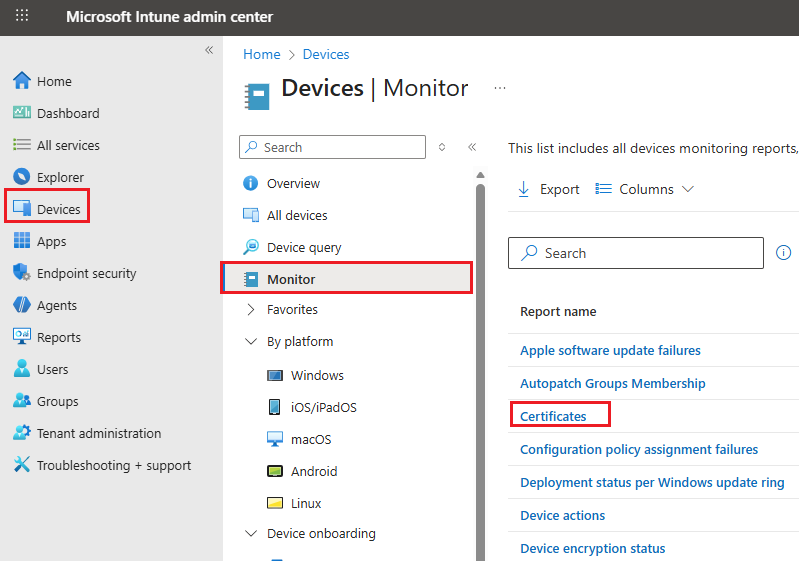Open Troubleshooting + support wrench icon
The height and width of the screenshot is (561, 799).
22,465
